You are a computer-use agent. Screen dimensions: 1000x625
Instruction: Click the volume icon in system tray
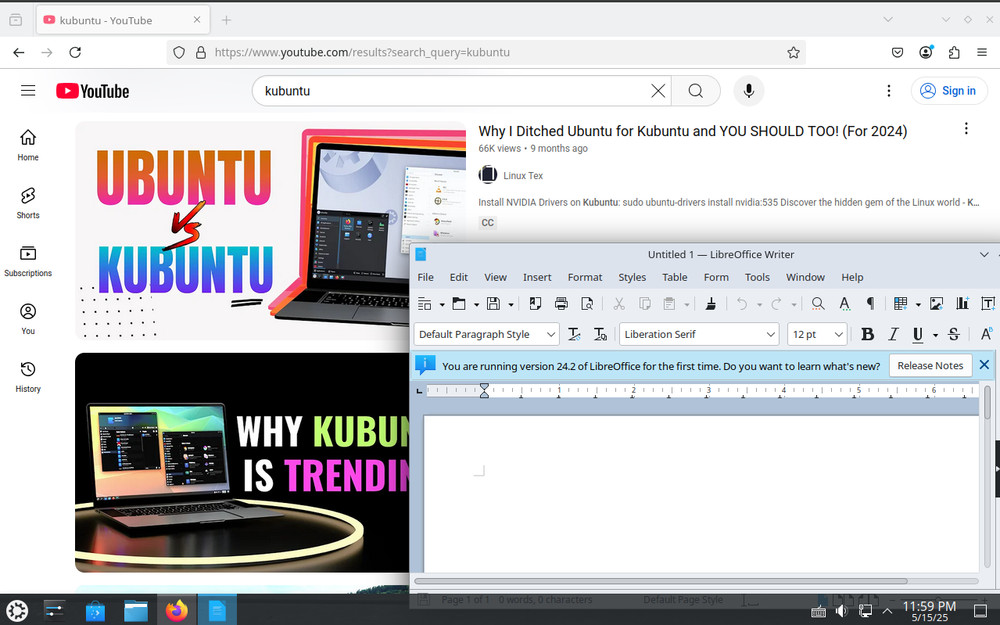(841, 611)
